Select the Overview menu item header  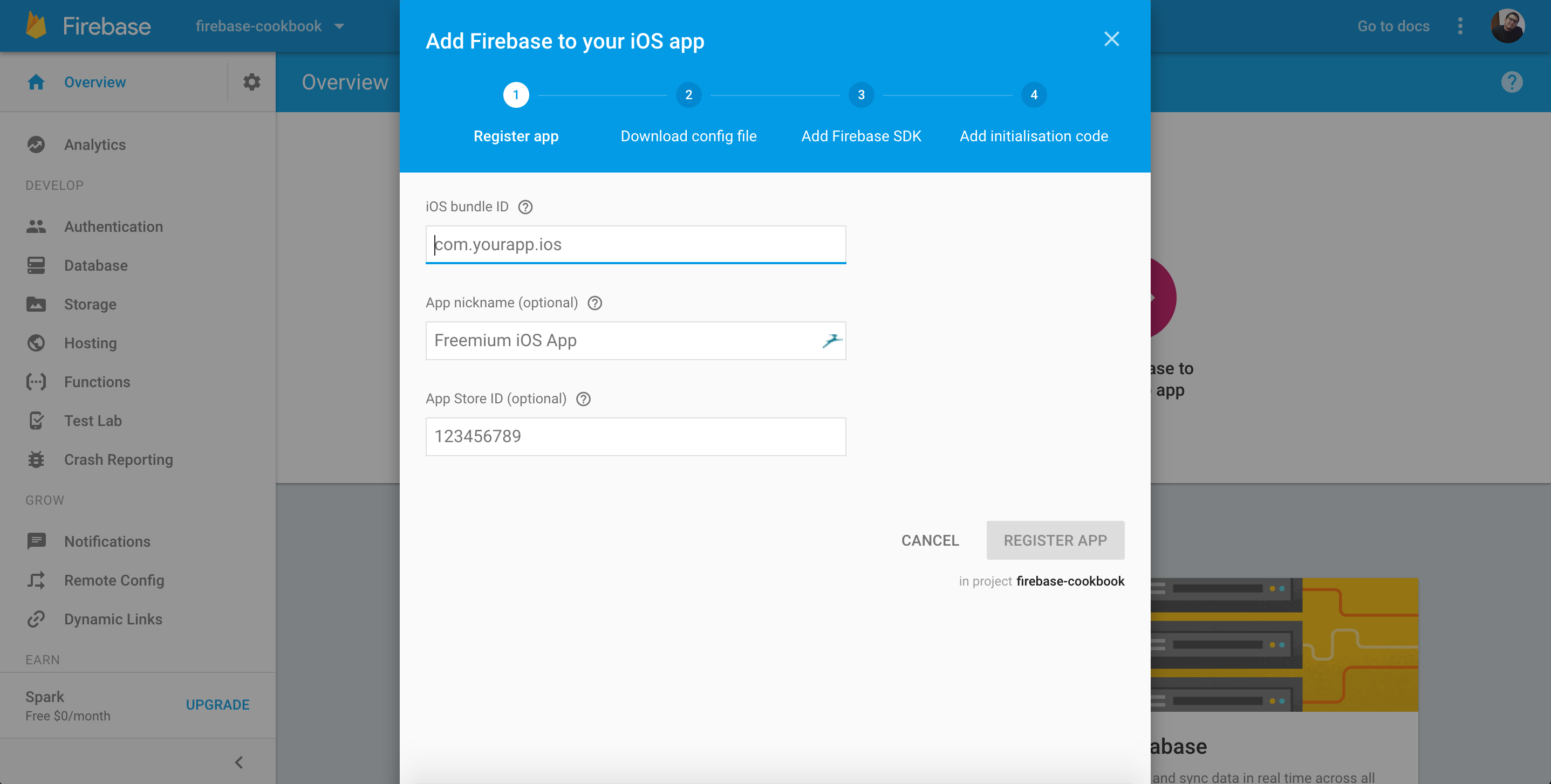[94, 81]
